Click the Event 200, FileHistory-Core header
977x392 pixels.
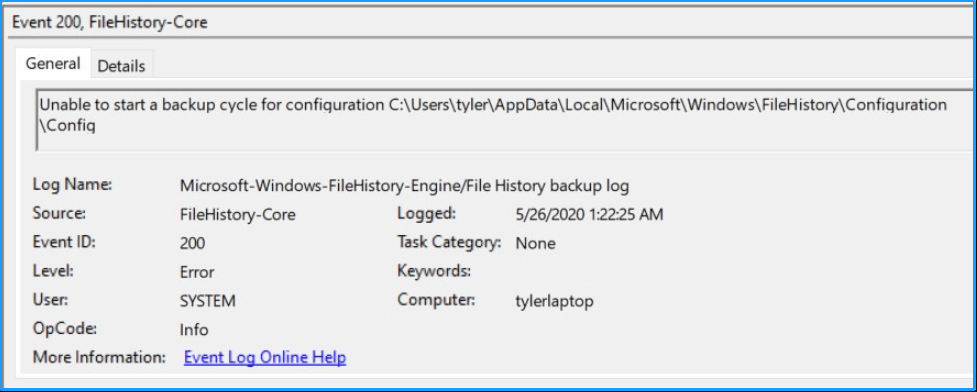click(110, 23)
